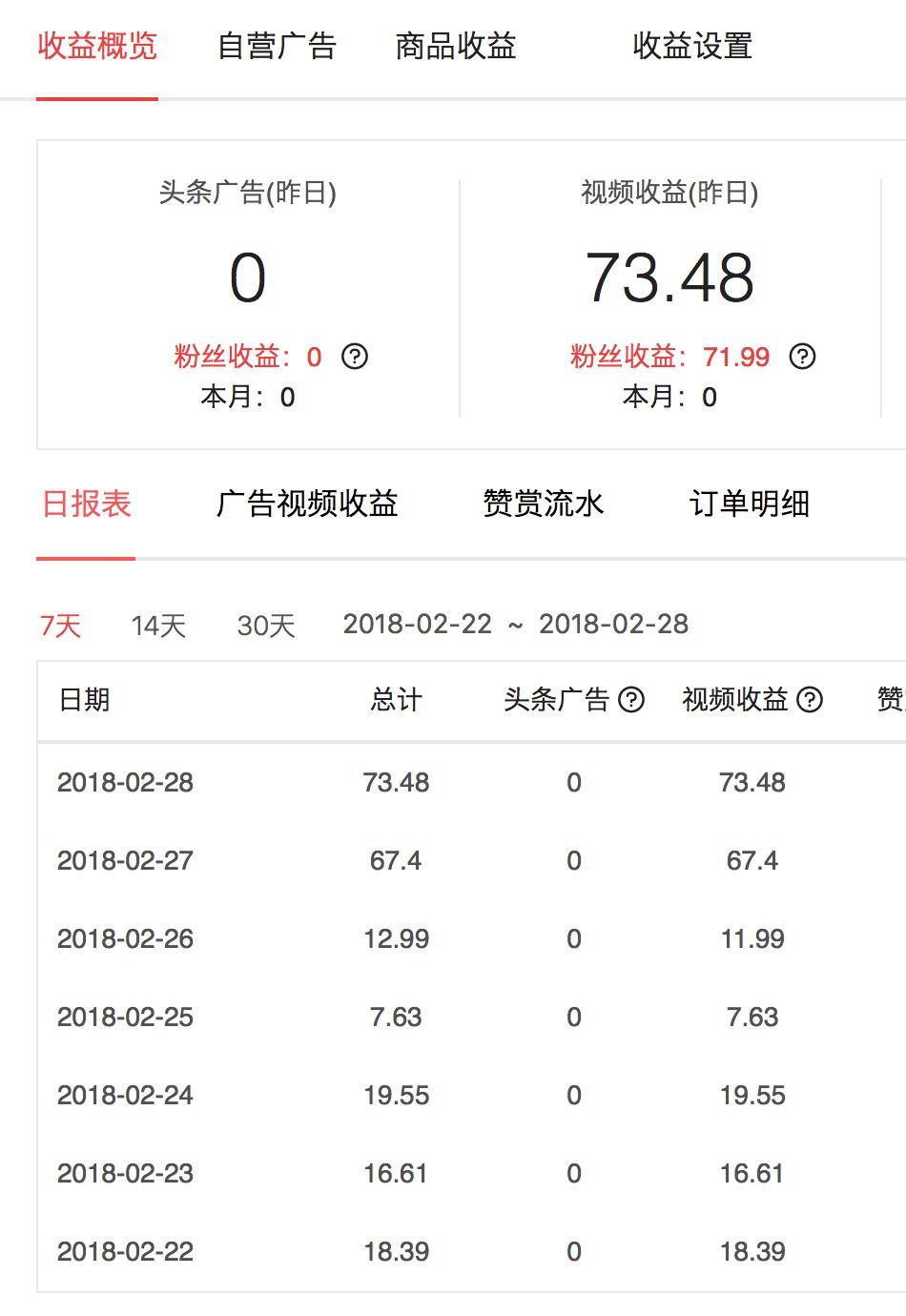The width and height of the screenshot is (906, 1316).
Task: Click 粉丝收益: 71.99 text
Action: (669, 357)
